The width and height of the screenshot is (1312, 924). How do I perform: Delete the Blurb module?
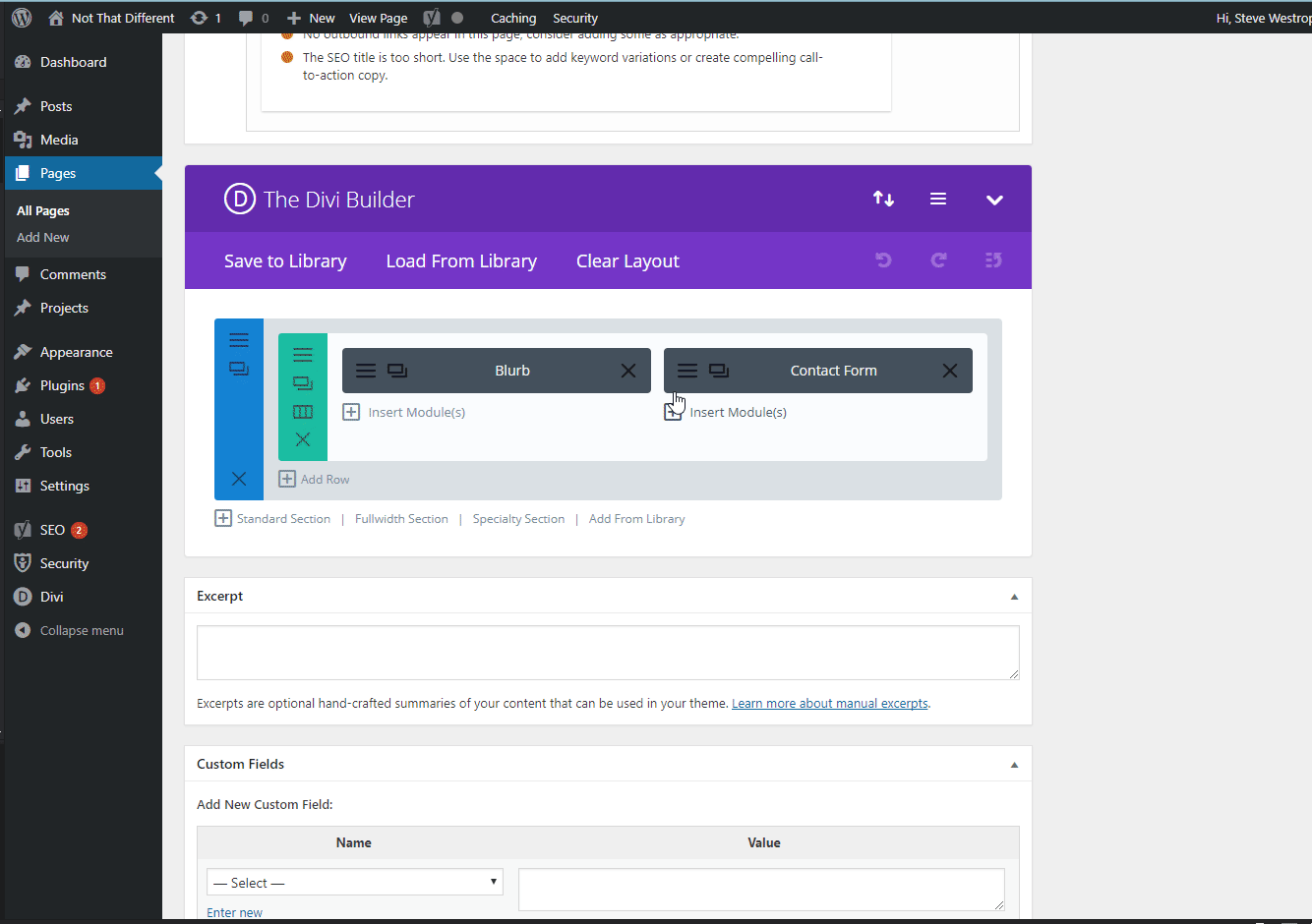[628, 371]
